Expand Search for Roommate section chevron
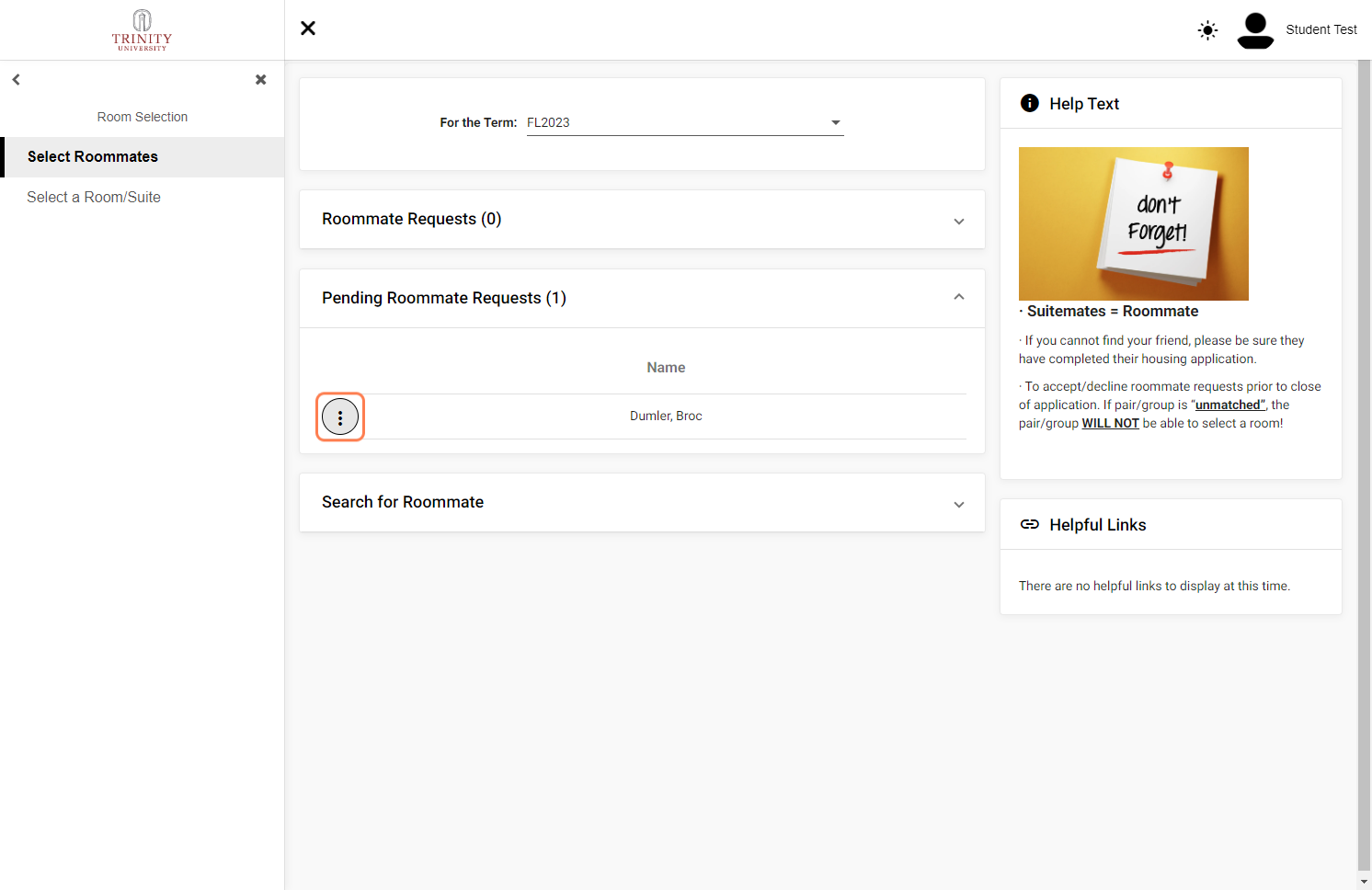Screen dimensions: 1372x890 [x=959, y=504]
